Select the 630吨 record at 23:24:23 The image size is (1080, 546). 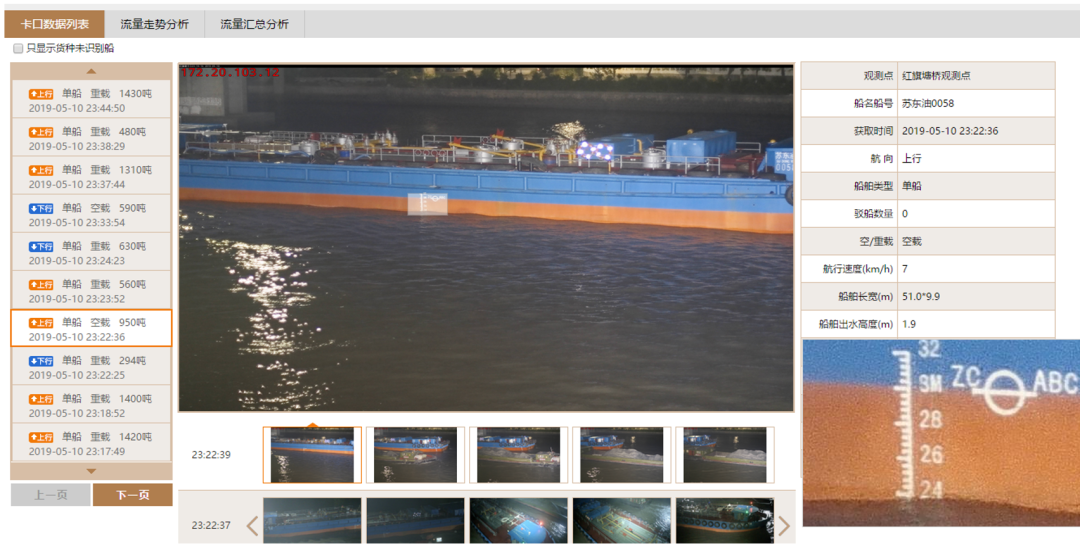pyautogui.click(x=91, y=253)
